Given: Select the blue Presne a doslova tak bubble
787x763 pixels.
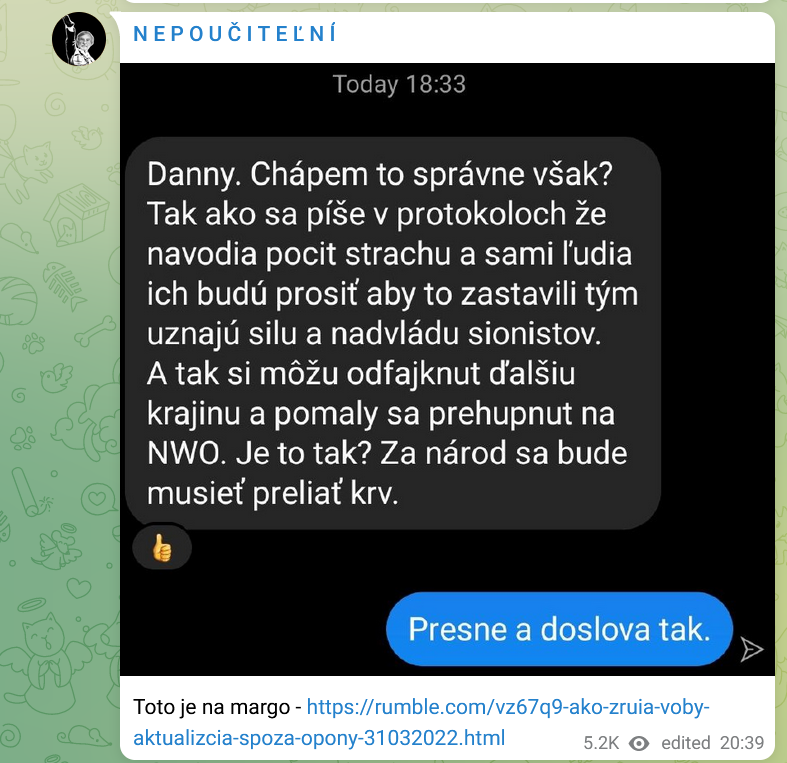Looking at the screenshot, I should pos(559,629).
